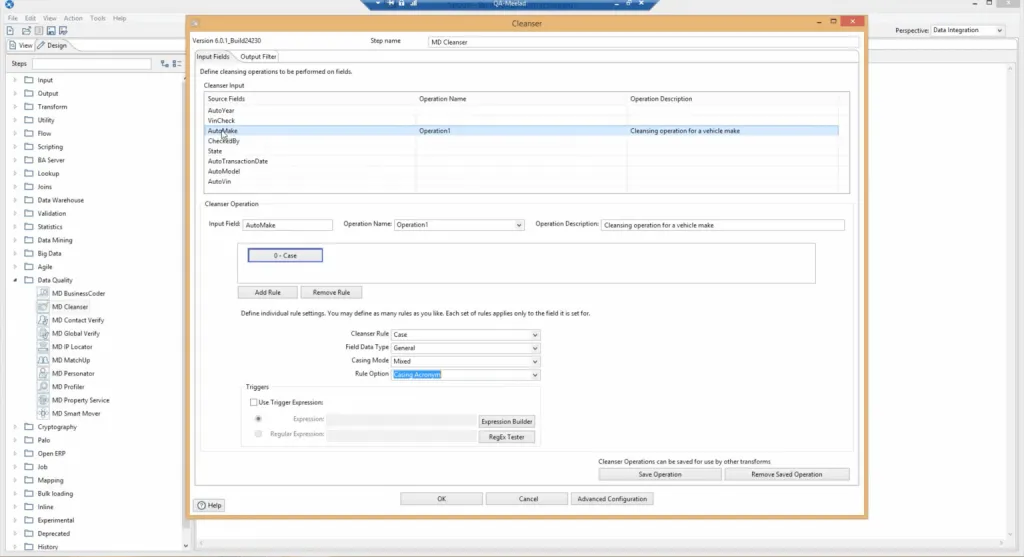Viewport: 1024px width, 557px height.
Task: Select the Expression radio button
Action: point(258,419)
